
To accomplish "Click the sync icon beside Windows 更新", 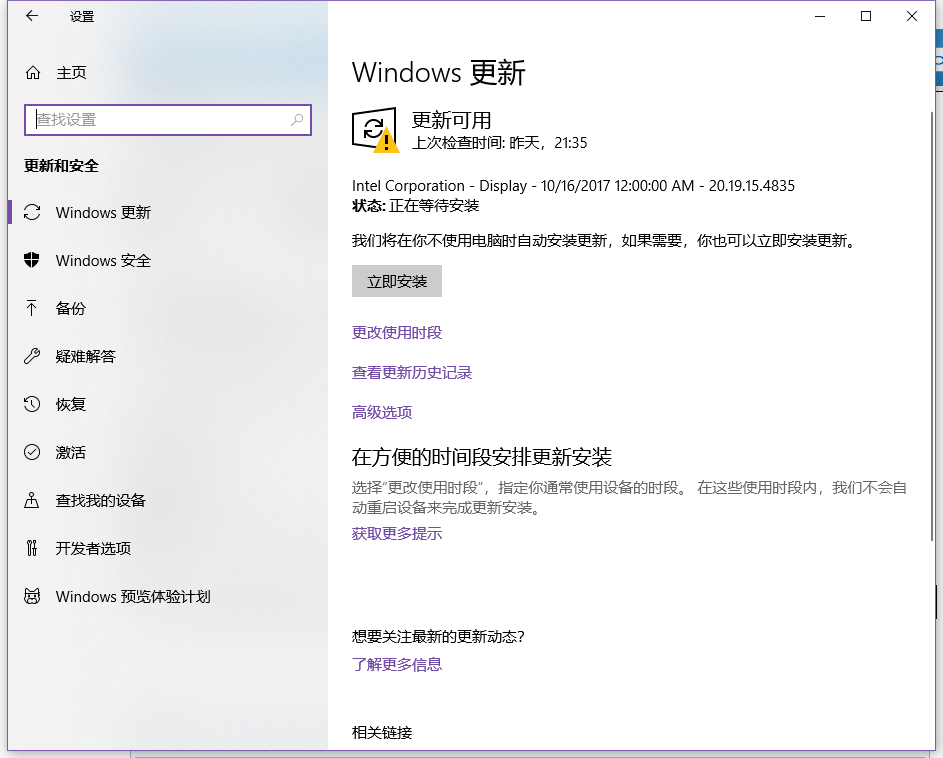I will (x=32, y=212).
